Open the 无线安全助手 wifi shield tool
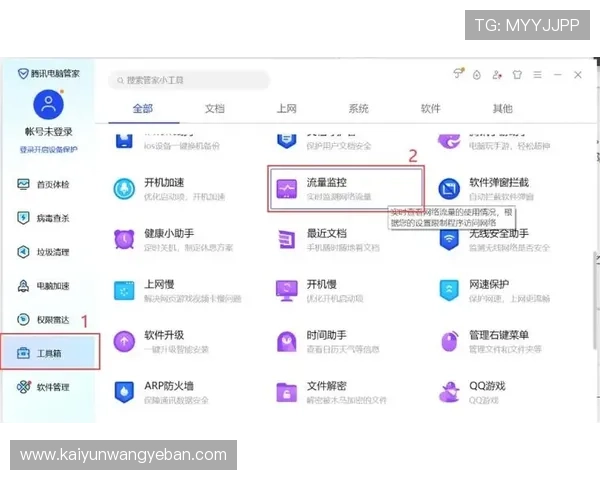 [494, 240]
